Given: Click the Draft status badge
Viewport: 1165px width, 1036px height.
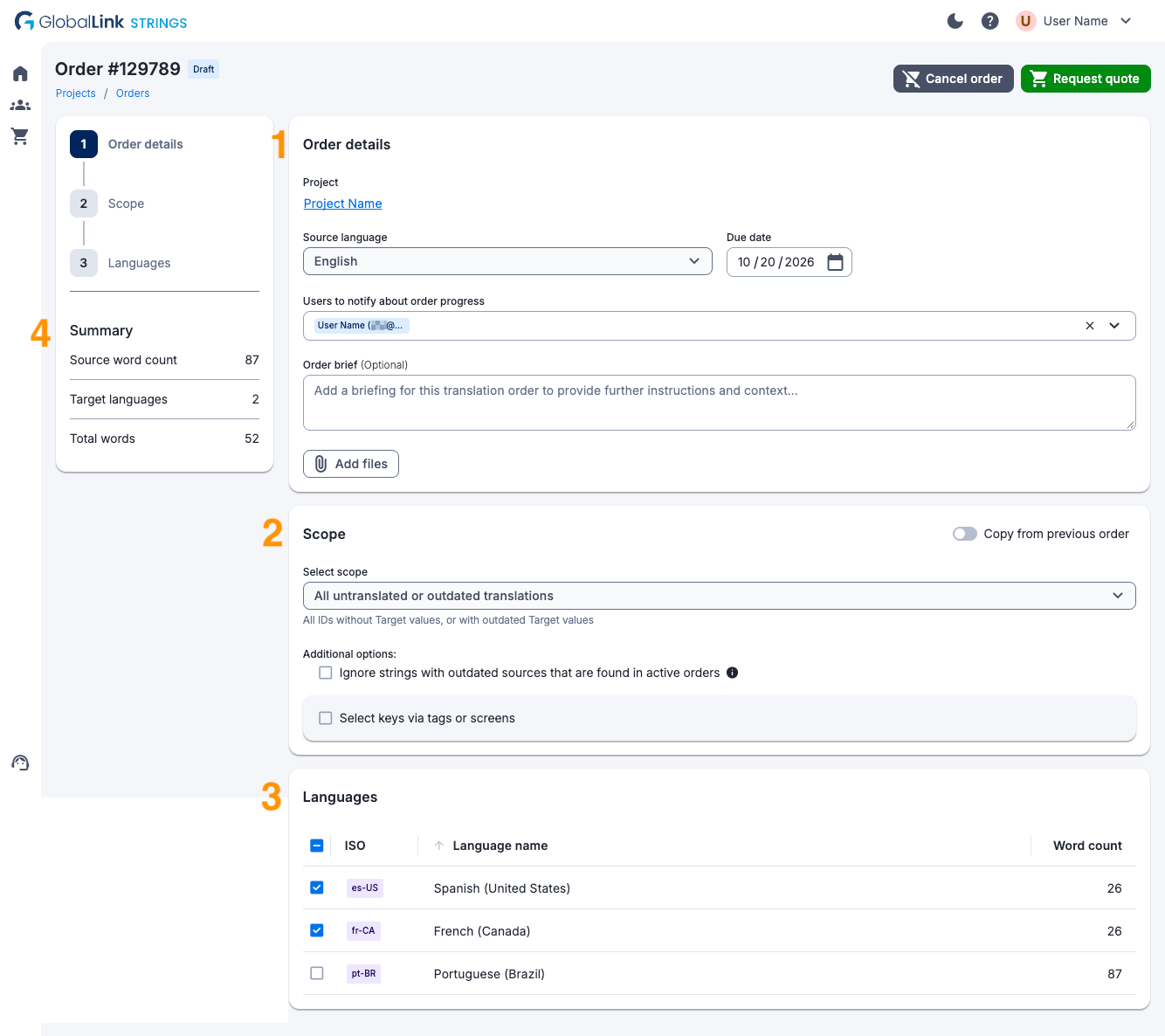Looking at the screenshot, I should 203,69.
